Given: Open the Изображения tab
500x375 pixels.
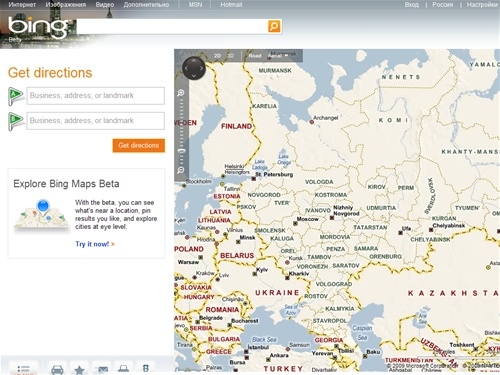Looking at the screenshot, I should coord(66,5).
